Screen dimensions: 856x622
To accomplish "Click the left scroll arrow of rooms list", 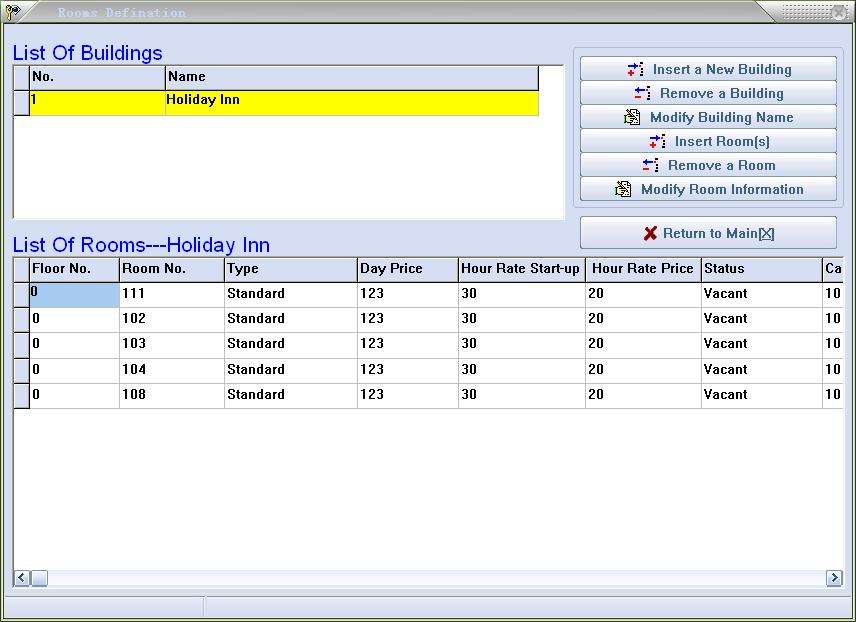I will point(21,578).
